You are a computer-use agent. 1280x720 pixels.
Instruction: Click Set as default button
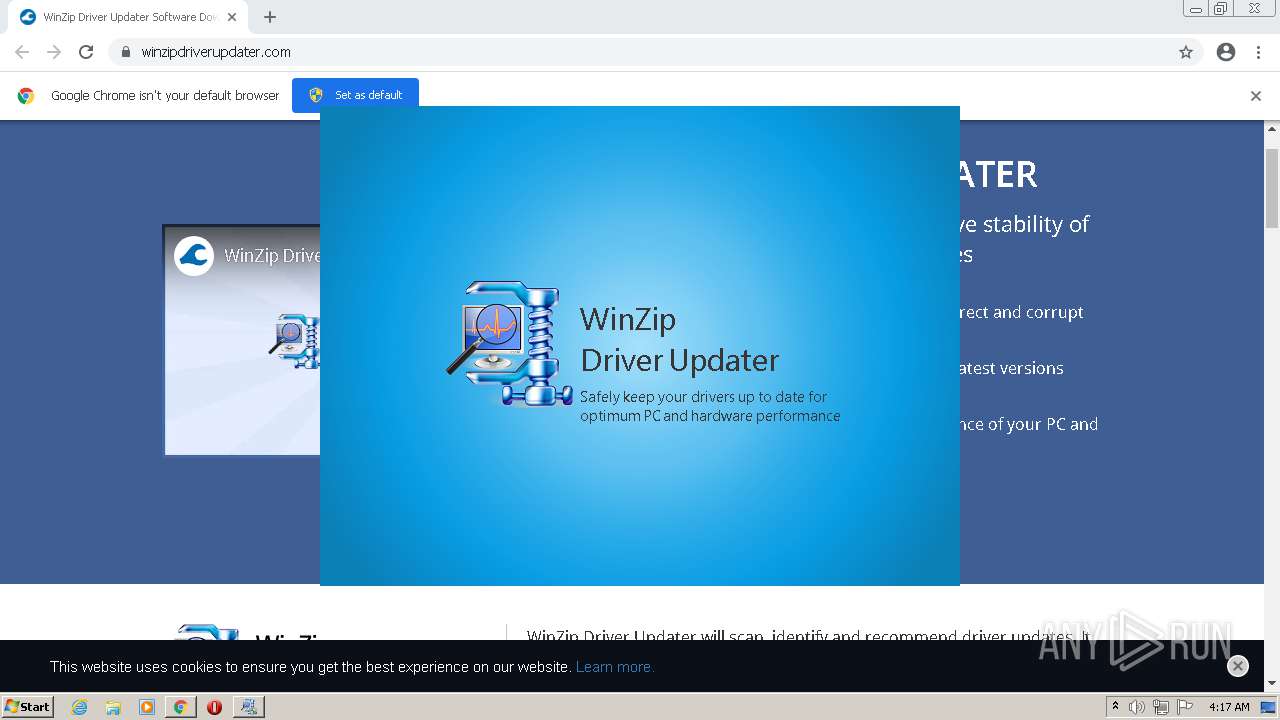tap(355, 95)
